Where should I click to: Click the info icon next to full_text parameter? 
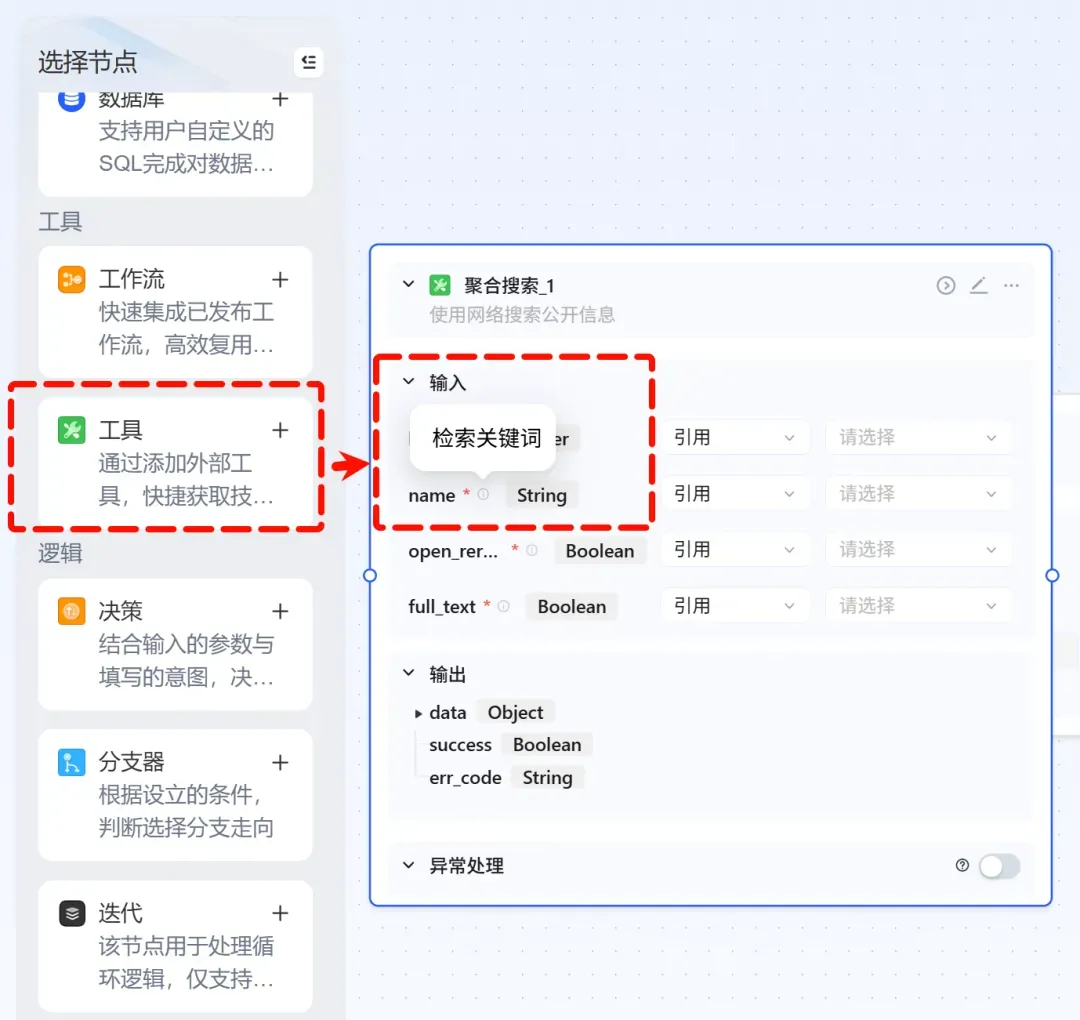coord(503,606)
